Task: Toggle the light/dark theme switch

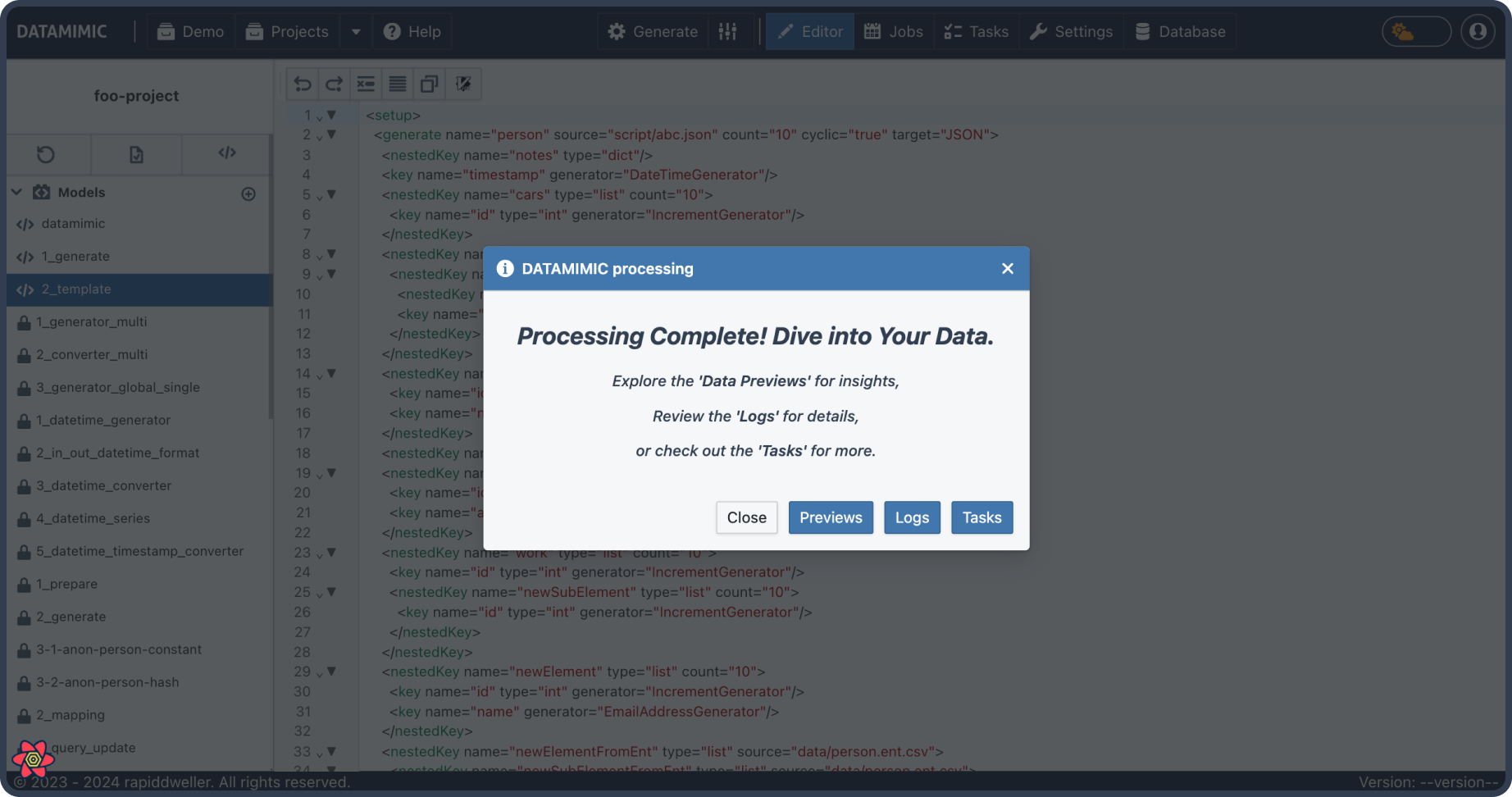Action: 1416,32
